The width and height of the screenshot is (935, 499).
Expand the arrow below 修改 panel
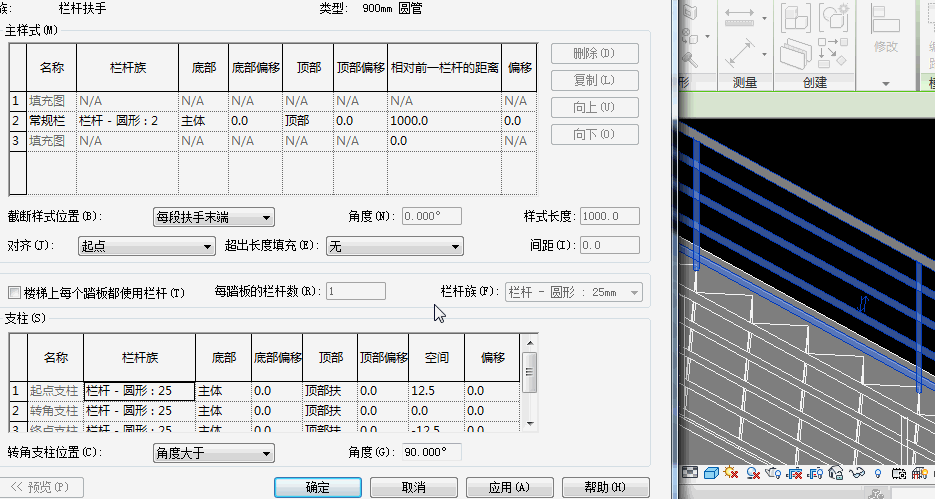[886, 83]
